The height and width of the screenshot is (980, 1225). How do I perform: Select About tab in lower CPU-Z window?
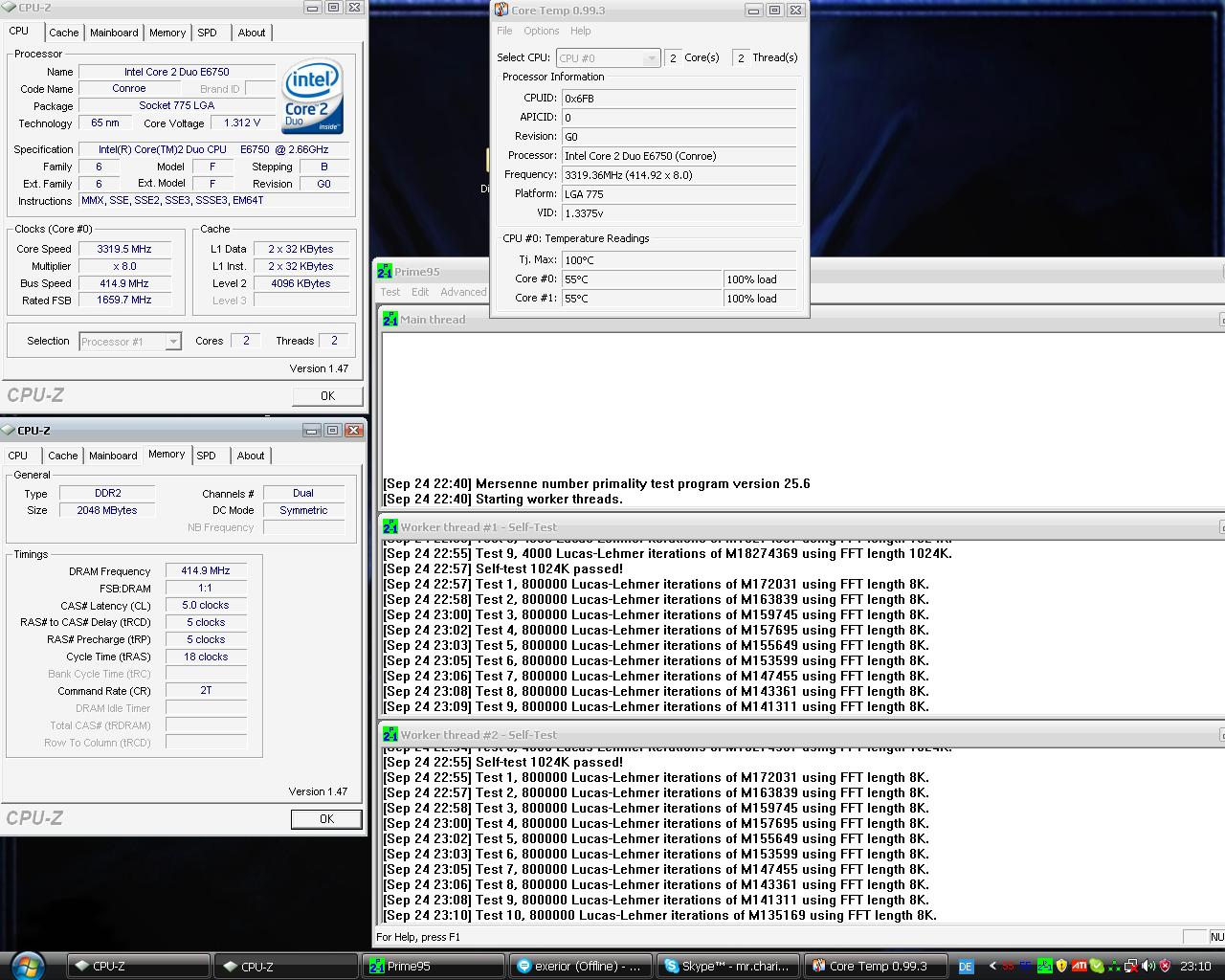point(251,456)
